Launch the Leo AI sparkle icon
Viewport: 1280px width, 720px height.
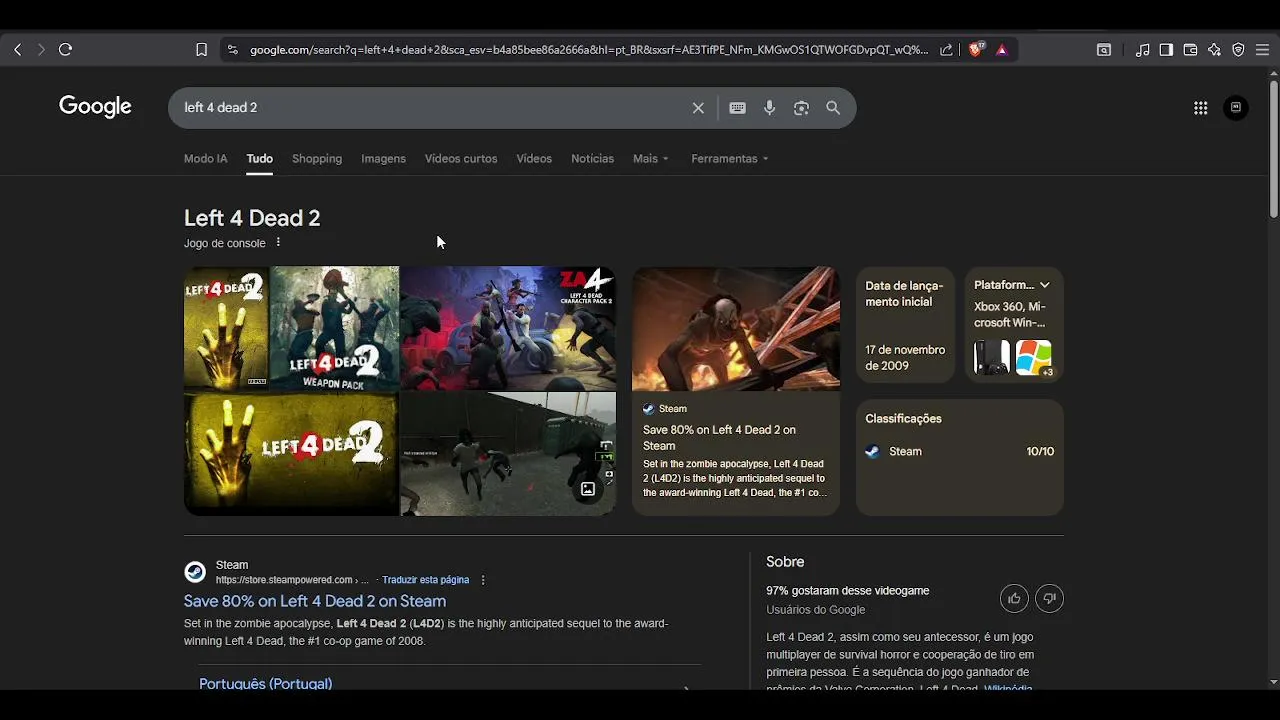pyautogui.click(x=1214, y=49)
